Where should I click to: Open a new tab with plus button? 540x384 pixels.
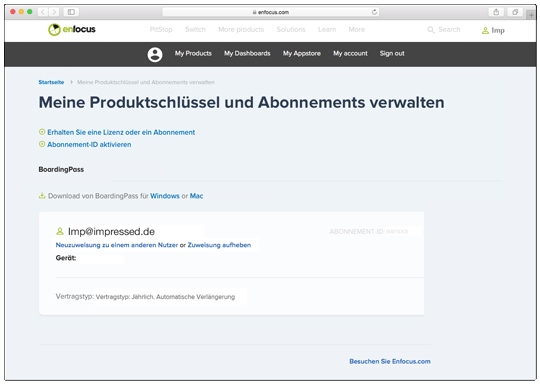pyautogui.click(x=531, y=15)
